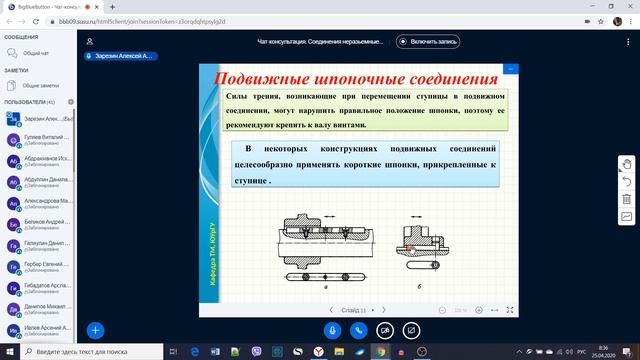This screenshot has height=360, width=640.
Task: Select user Гербер Евгений in list
Action: [x=39, y=267]
